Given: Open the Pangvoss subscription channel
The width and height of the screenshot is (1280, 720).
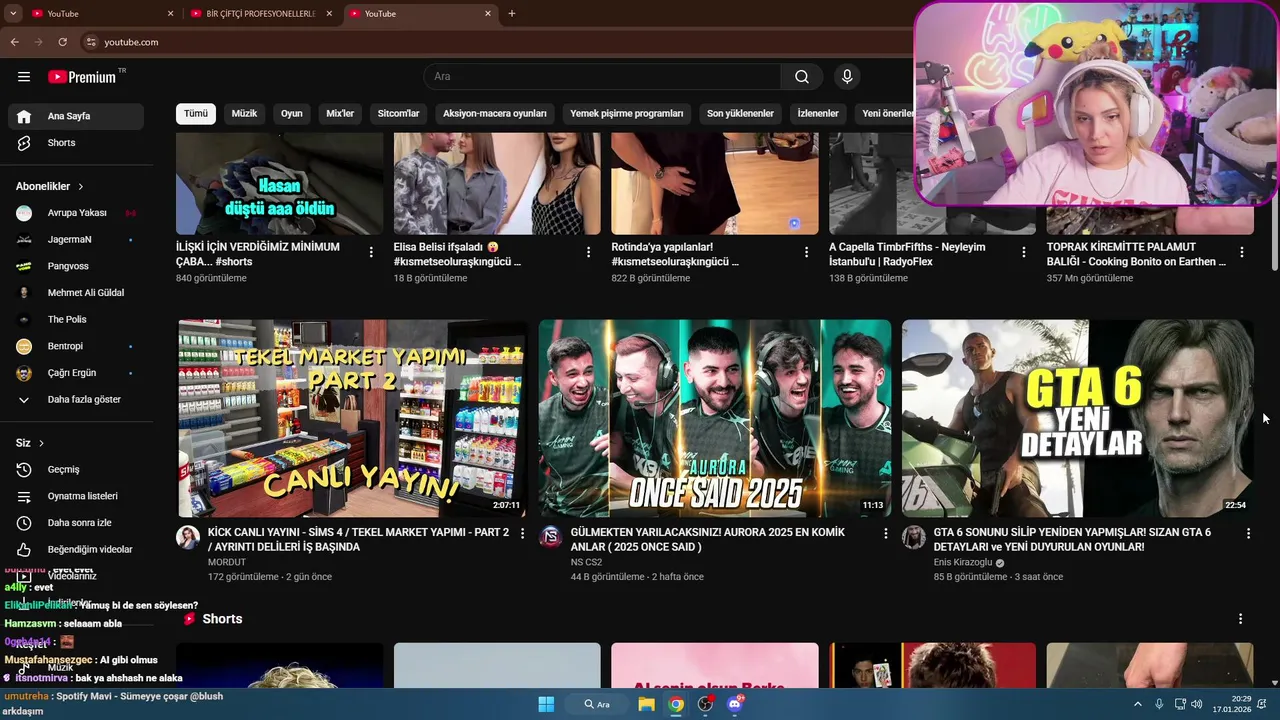Looking at the screenshot, I should pyautogui.click(x=76, y=266).
